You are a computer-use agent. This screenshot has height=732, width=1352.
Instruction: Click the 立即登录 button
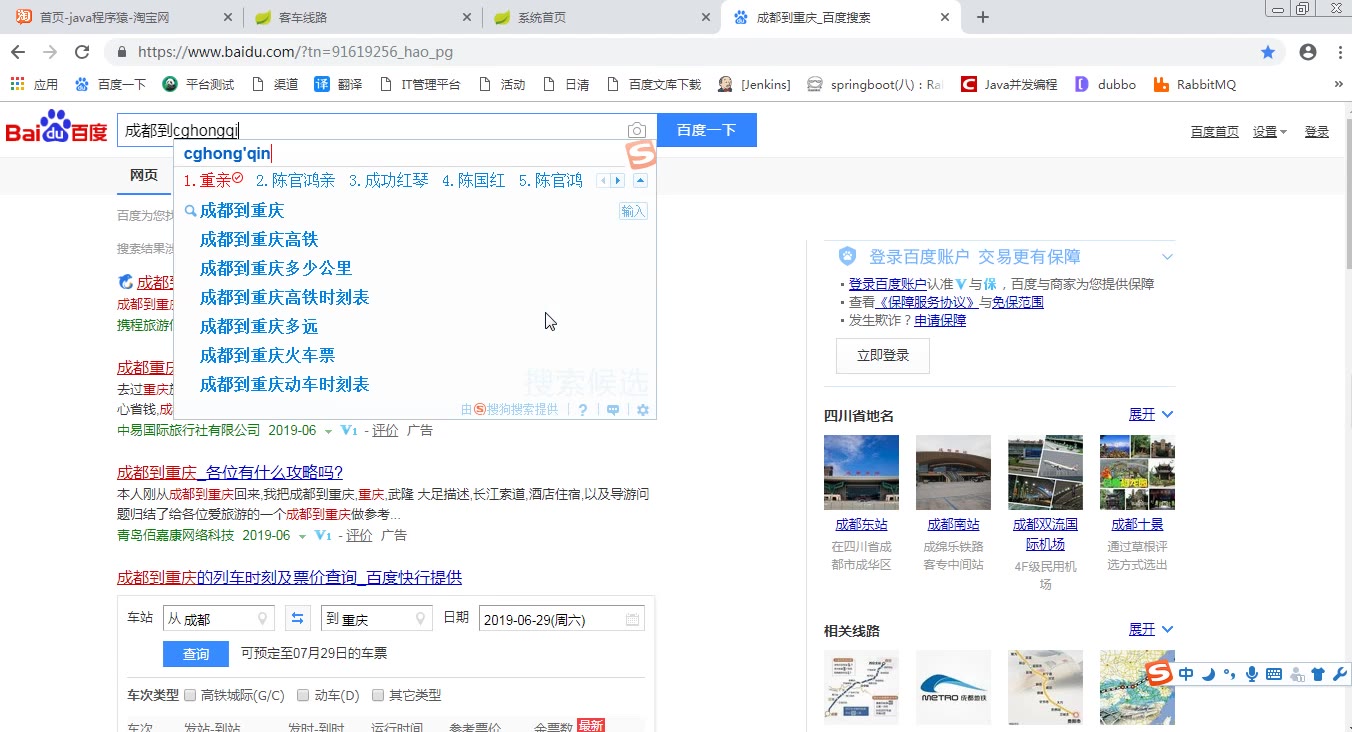coord(882,356)
